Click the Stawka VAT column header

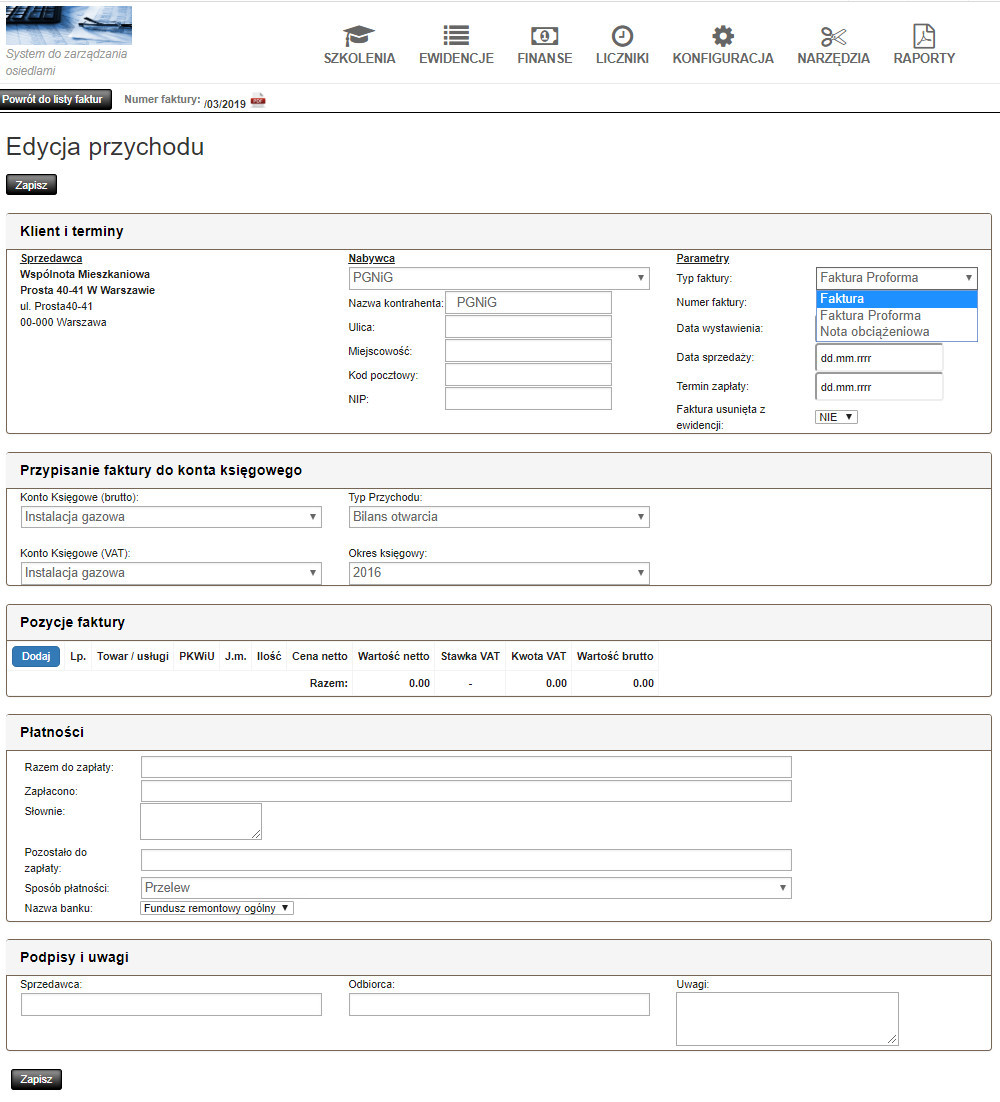click(470, 656)
